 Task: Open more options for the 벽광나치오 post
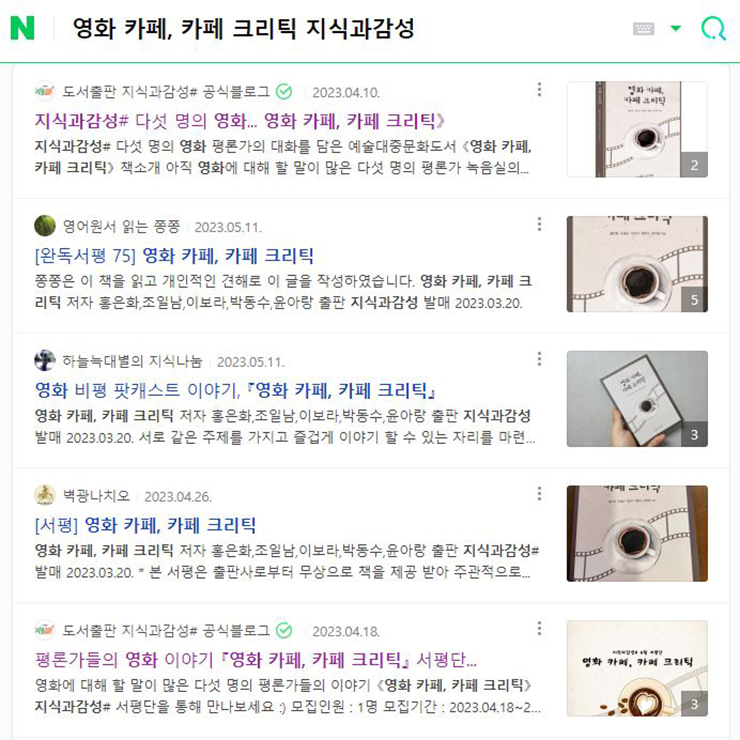(x=539, y=494)
